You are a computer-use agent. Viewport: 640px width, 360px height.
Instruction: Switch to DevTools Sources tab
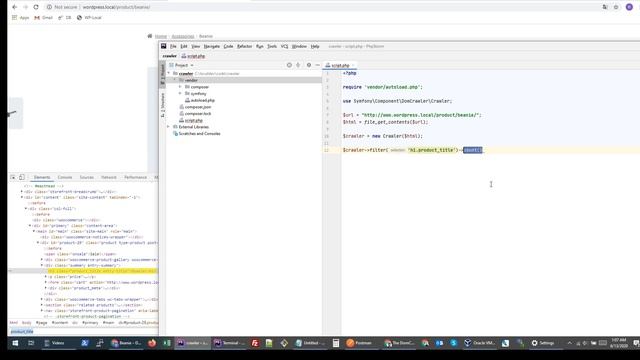(x=87, y=178)
